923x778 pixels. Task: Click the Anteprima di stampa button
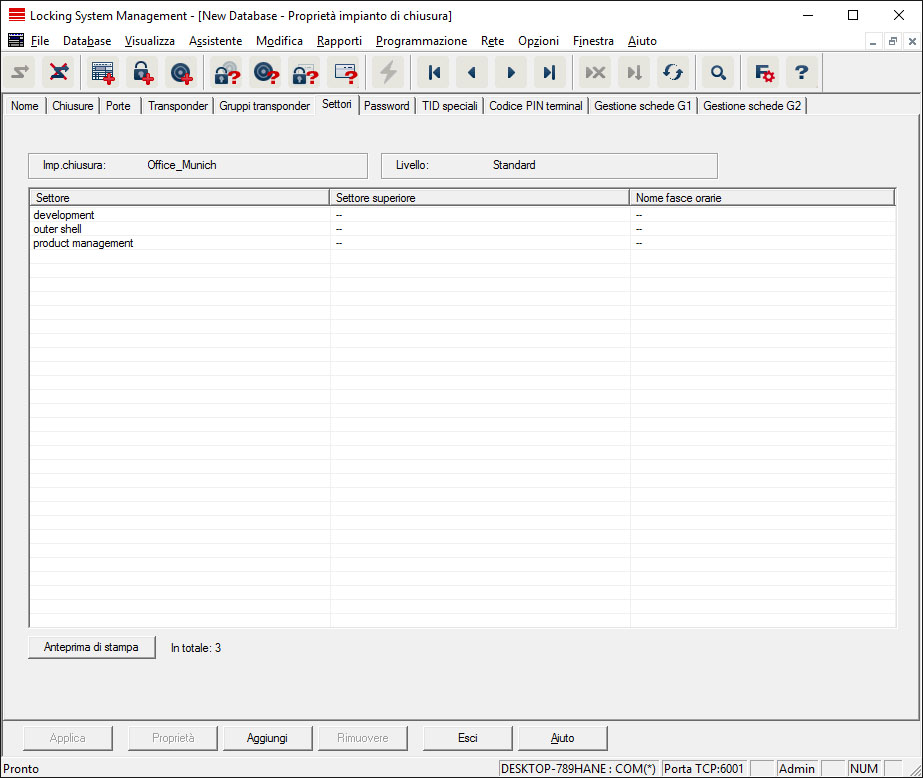click(x=92, y=648)
